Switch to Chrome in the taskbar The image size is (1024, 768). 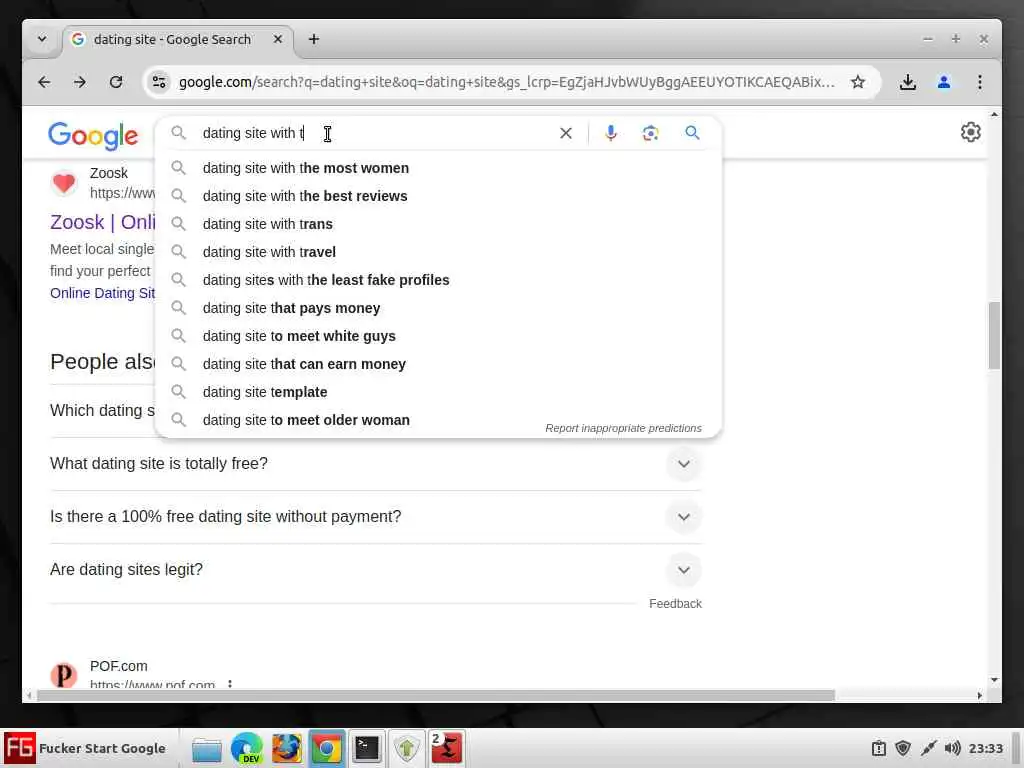pyautogui.click(x=327, y=748)
